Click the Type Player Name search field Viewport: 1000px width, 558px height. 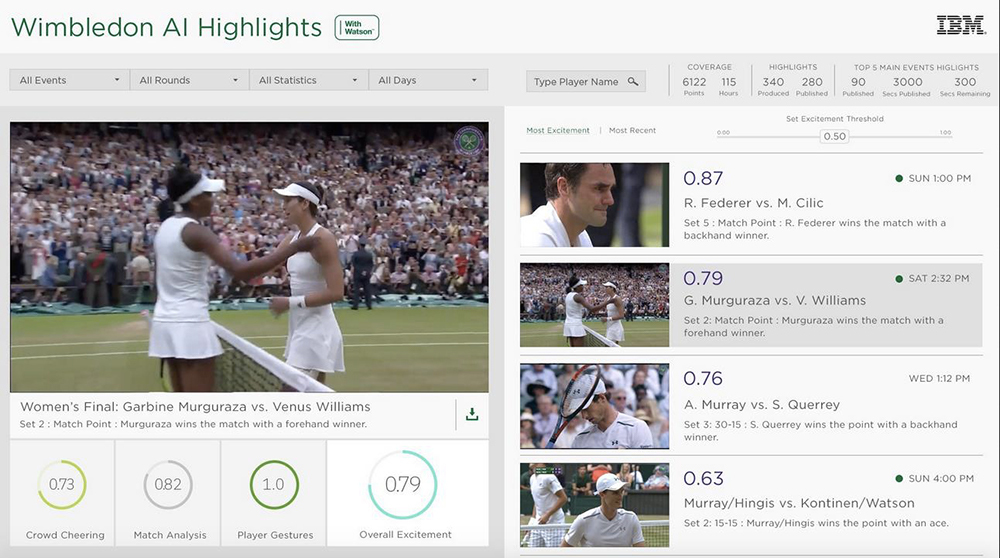[x=576, y=82]
